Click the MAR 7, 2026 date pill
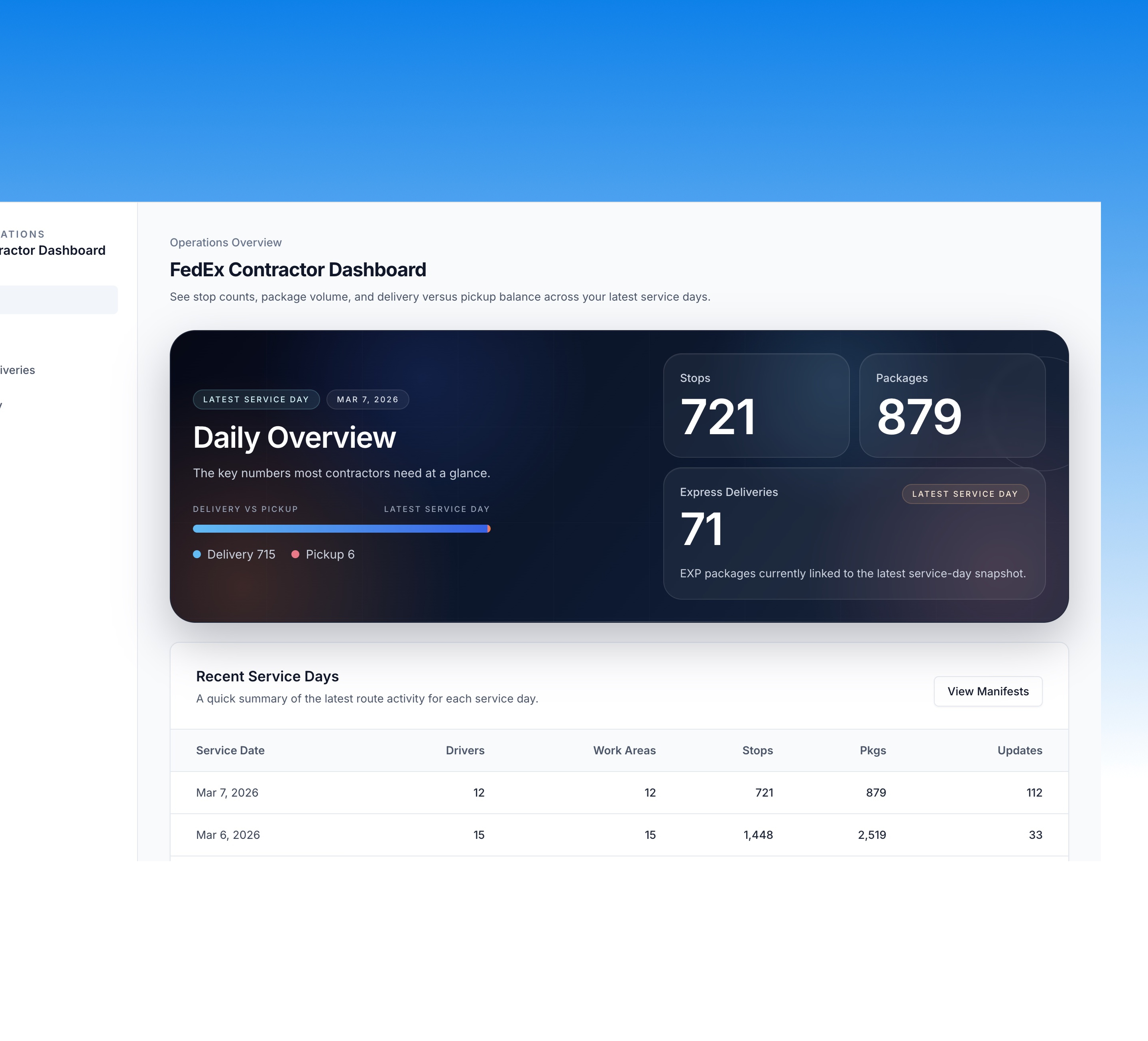1148x1041 pixels. pyautogui.click(x=367, y=399)
